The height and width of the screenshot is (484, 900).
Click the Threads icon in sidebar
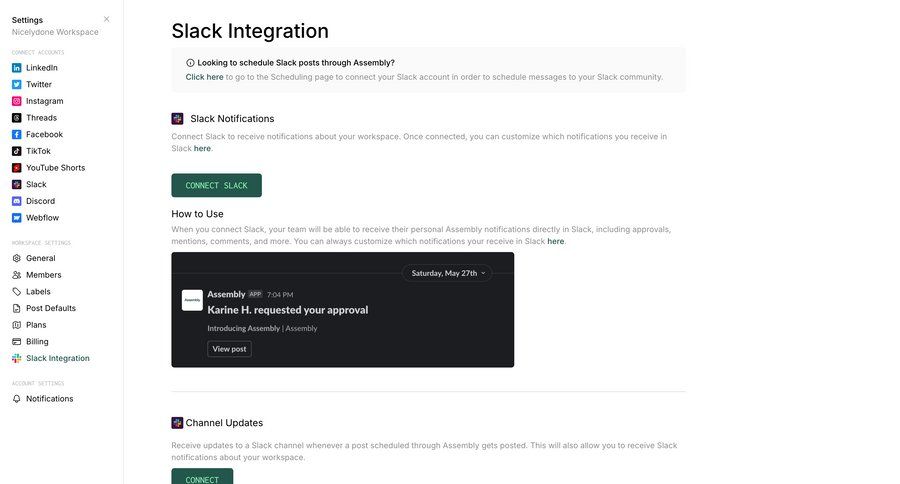click(17, 118)
